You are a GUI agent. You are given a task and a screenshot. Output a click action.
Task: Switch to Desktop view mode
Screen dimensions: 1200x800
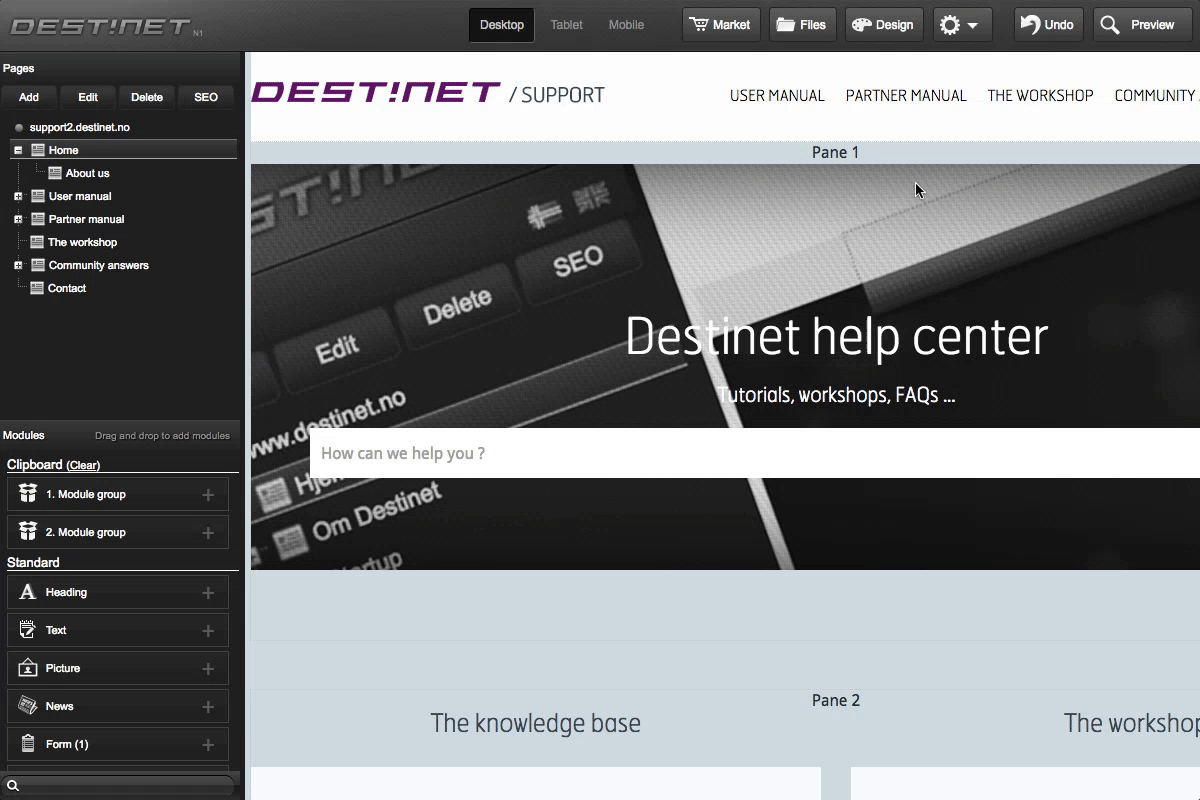[501, 25]
